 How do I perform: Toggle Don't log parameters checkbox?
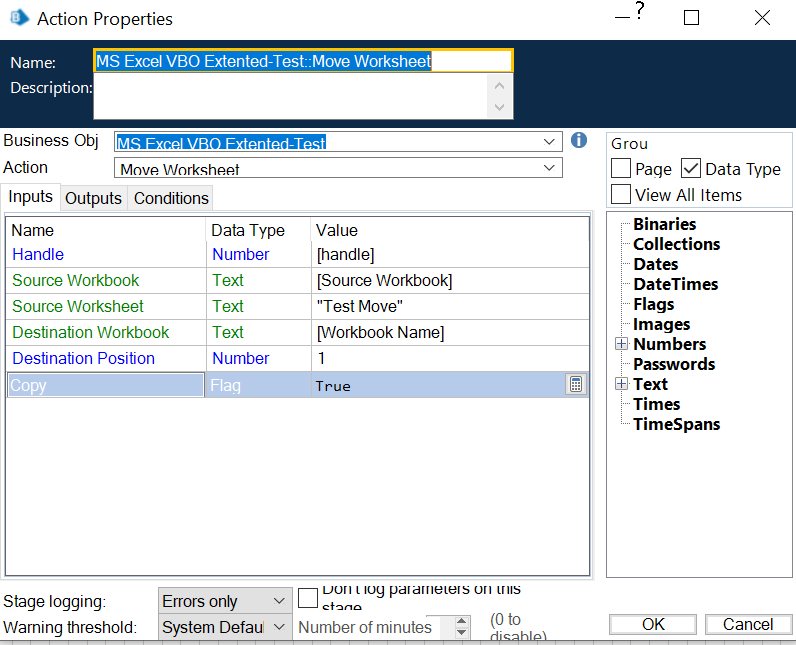click(x=308, y=598)
